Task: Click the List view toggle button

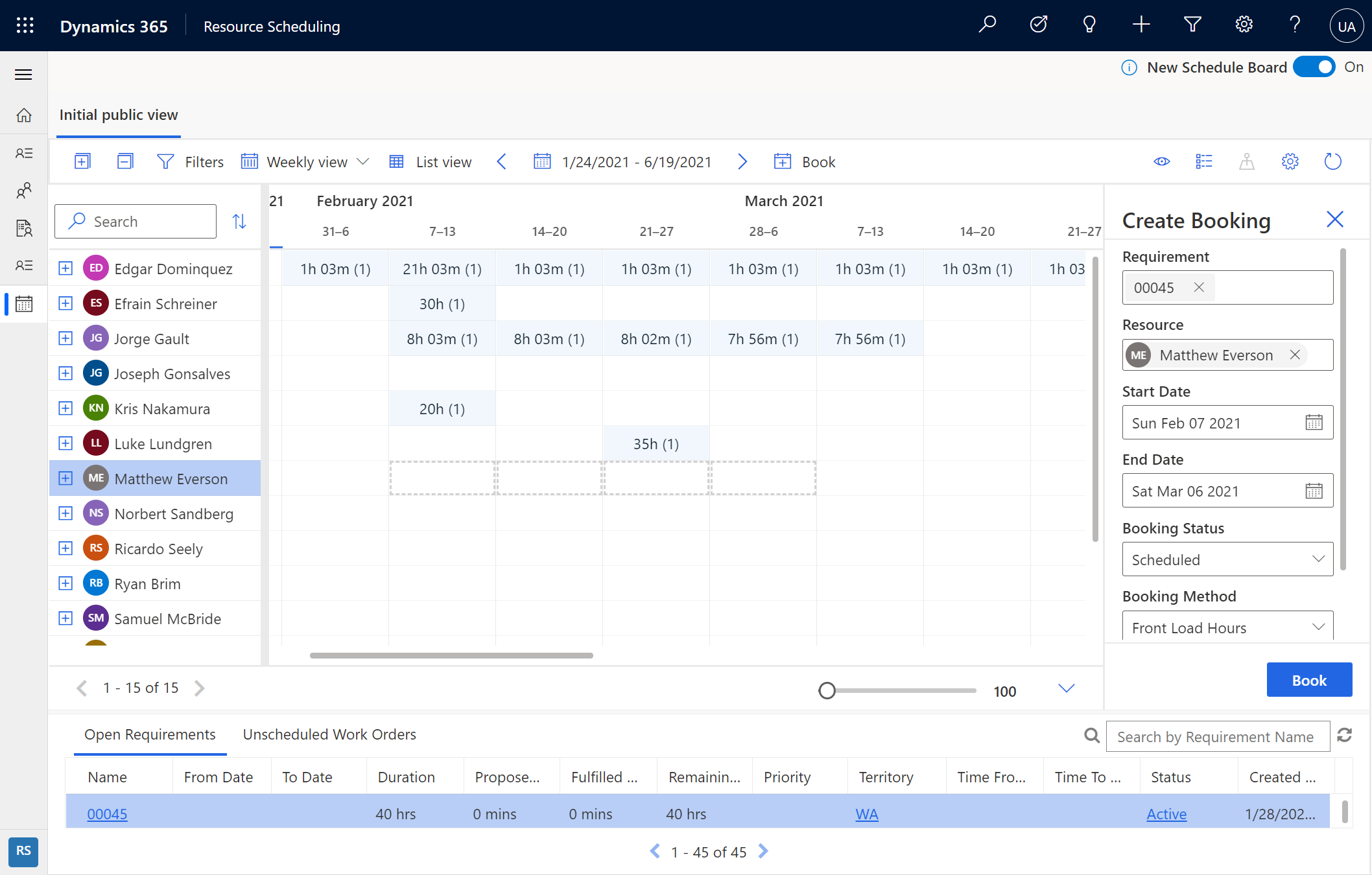Action: pyautogui.click(x=430, y=162)
